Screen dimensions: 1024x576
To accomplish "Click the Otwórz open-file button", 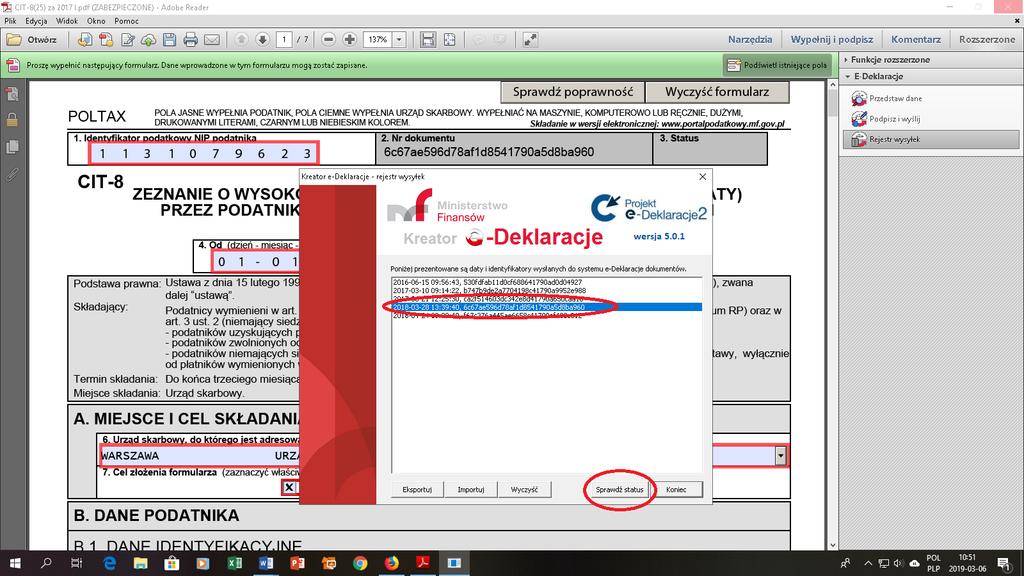I will tap(31, 40).
